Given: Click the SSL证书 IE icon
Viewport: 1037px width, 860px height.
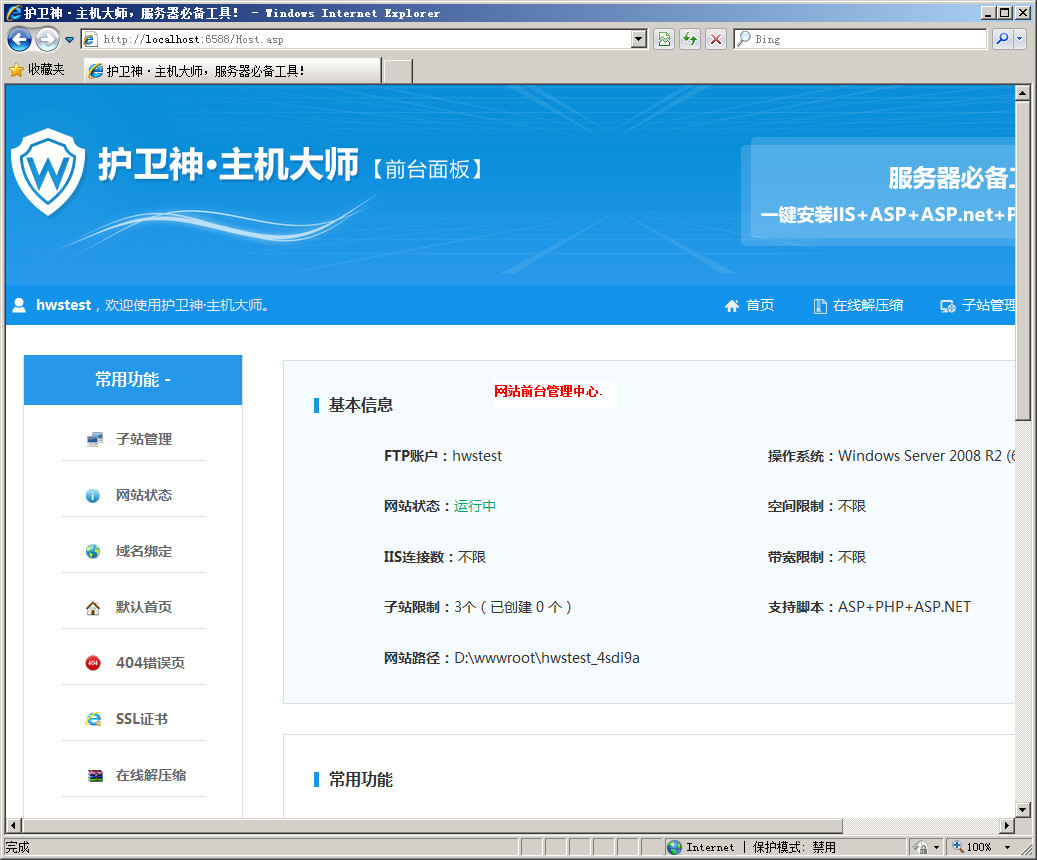Looking at the screenshot, I should coord(94,719).
